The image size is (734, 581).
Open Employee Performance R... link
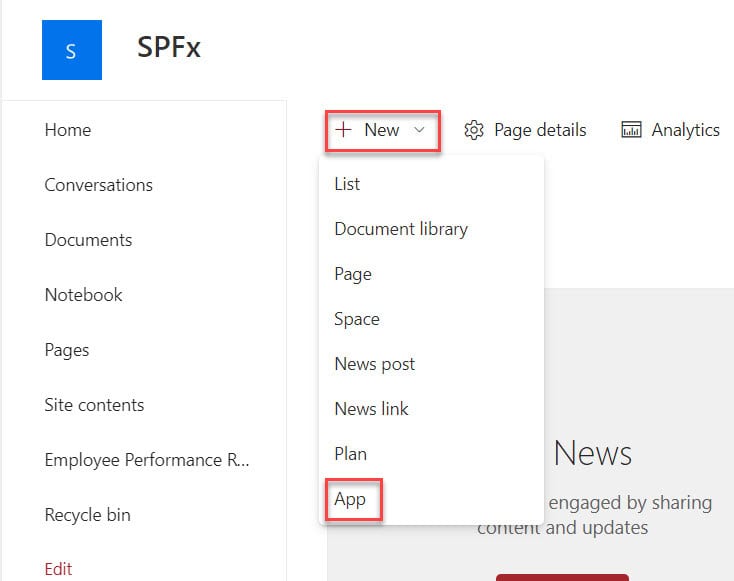(147, 460)
